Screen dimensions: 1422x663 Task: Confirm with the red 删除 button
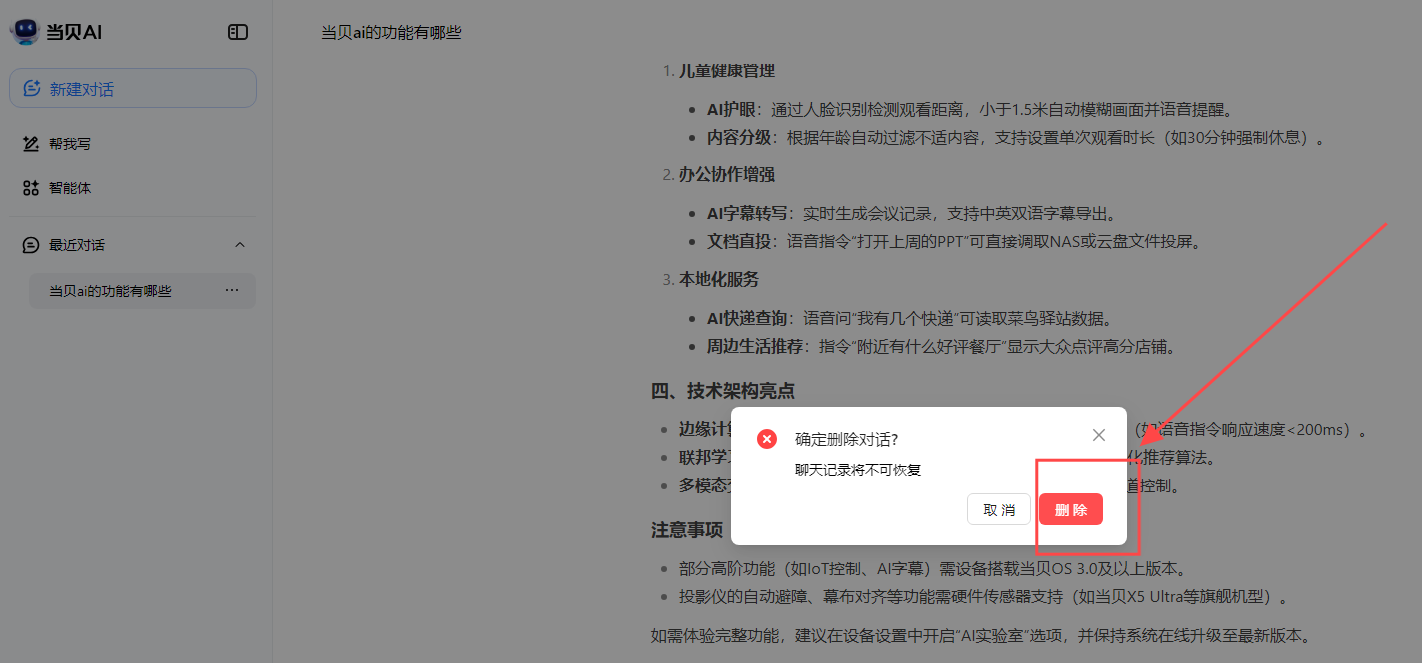[x=1071, y=509]
